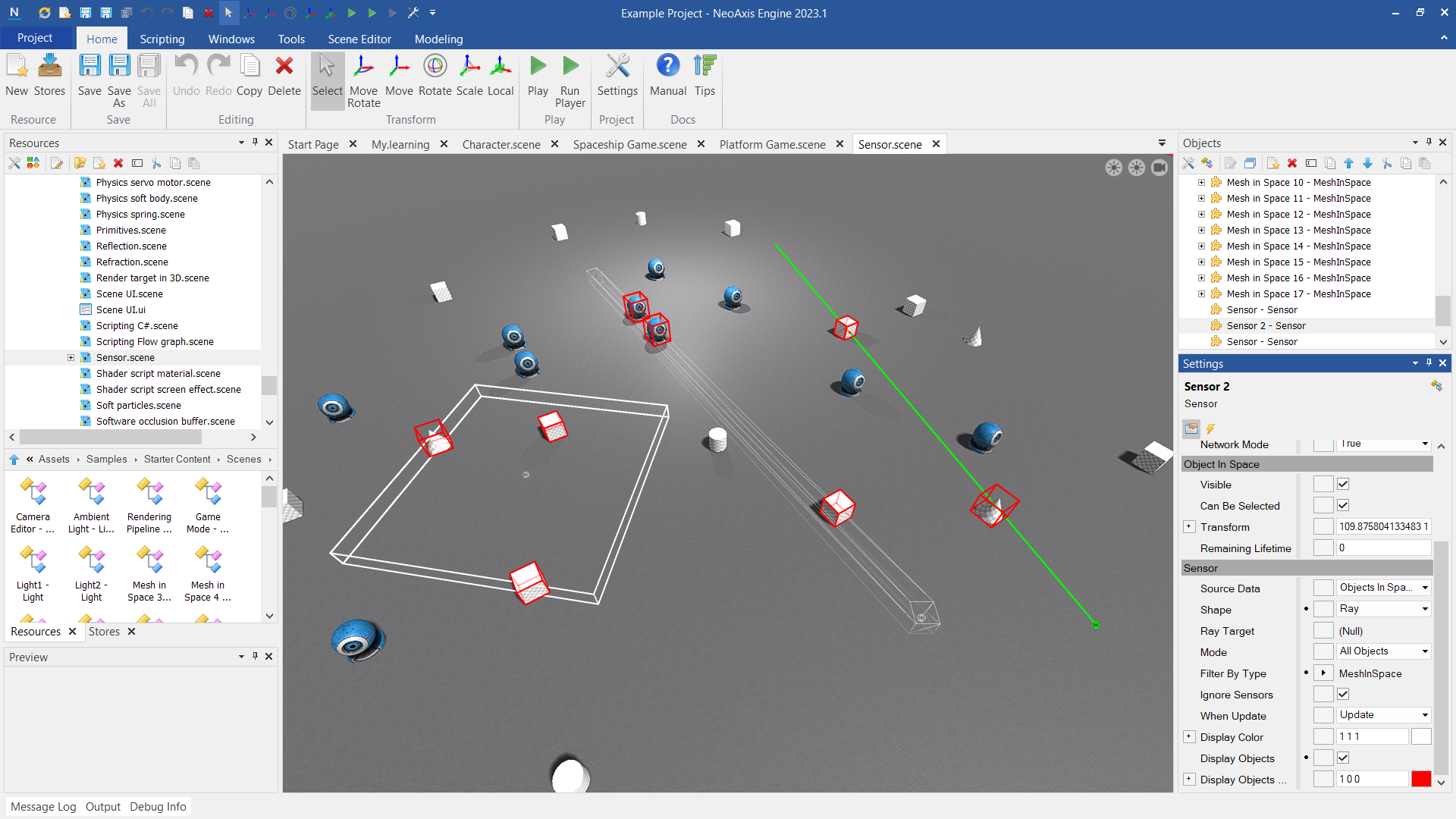
Task: Click the Remaining Lifetime input field
Action: (x=1382, y=548)
